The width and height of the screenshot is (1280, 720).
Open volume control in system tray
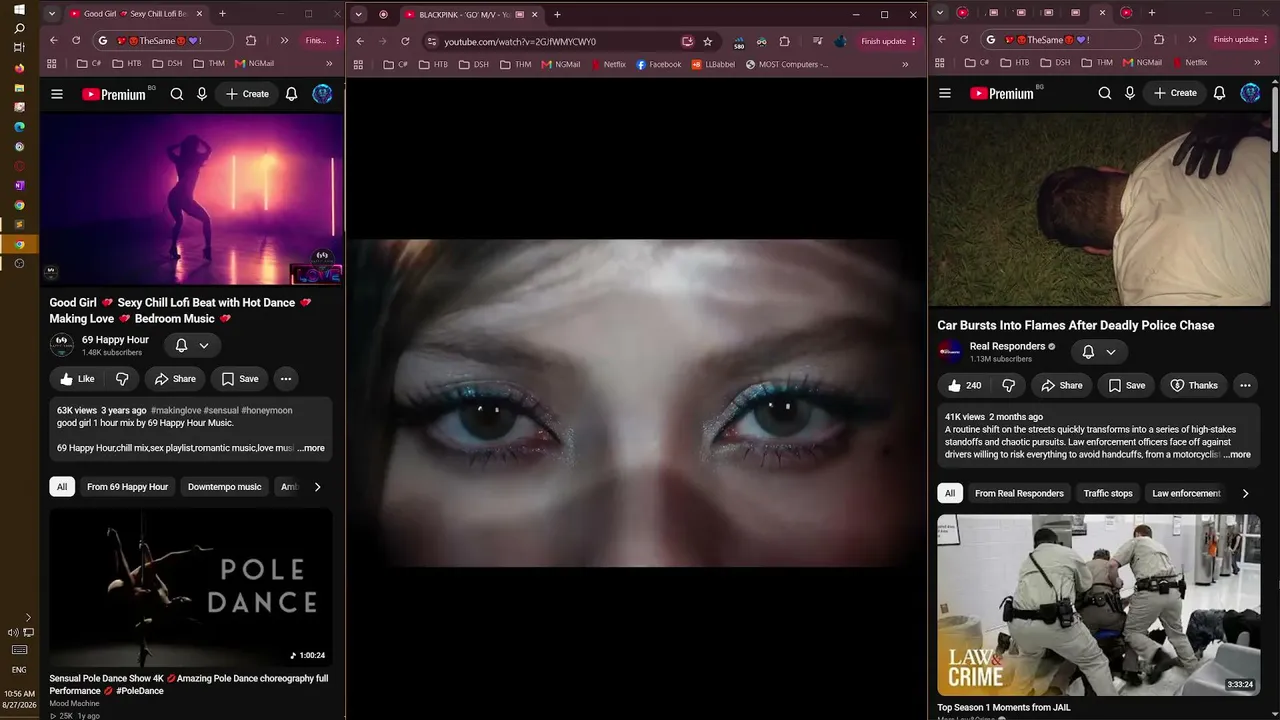12,633
